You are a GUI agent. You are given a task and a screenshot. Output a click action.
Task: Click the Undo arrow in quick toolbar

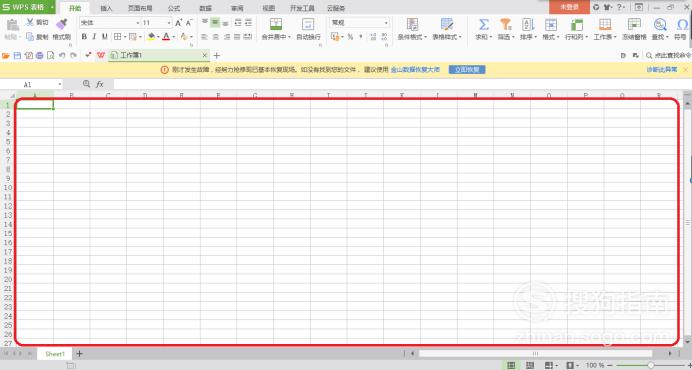pyautogui.click(x=62, y=55)
